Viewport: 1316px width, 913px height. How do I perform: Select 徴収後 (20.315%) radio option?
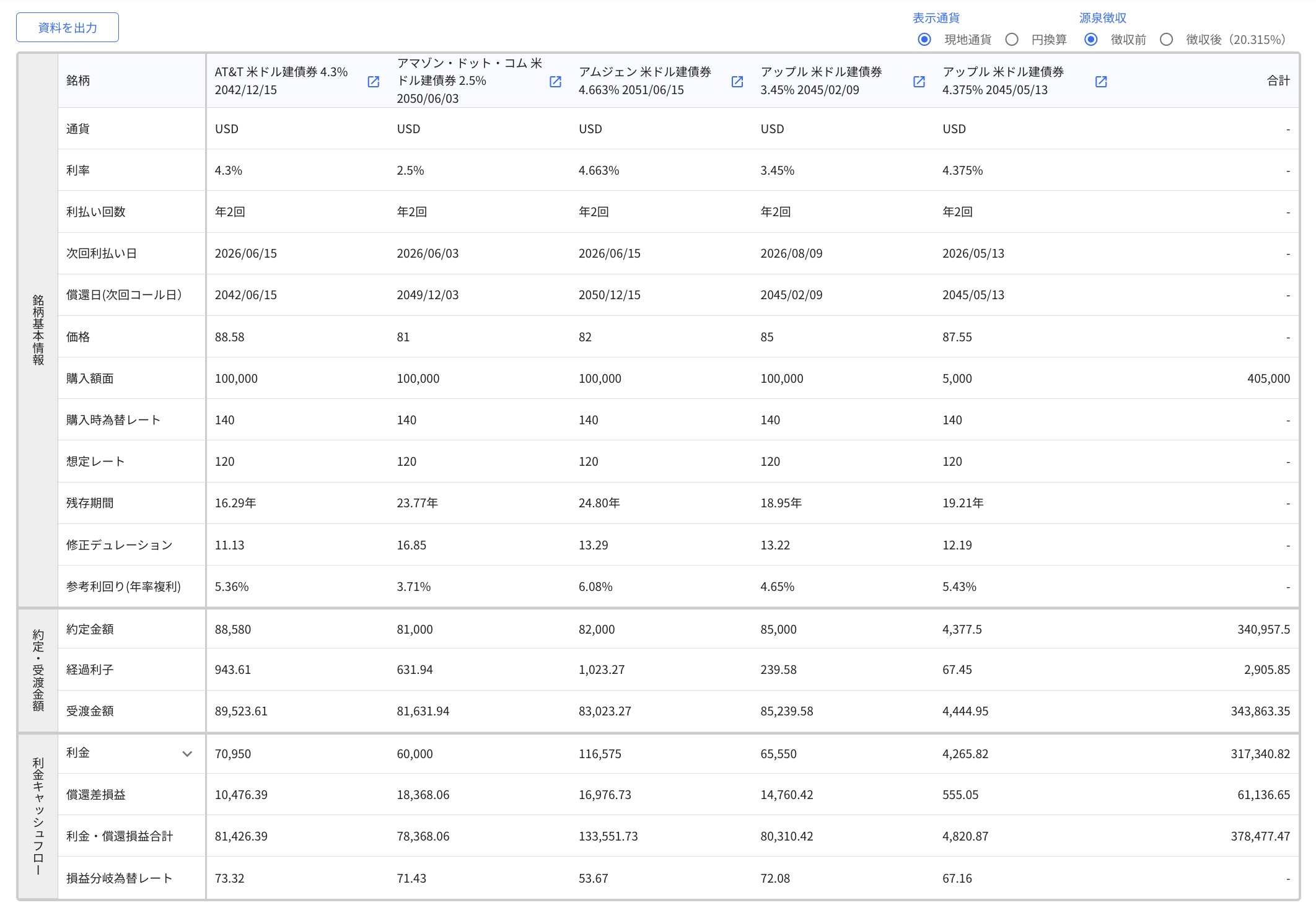point(1166,40)
